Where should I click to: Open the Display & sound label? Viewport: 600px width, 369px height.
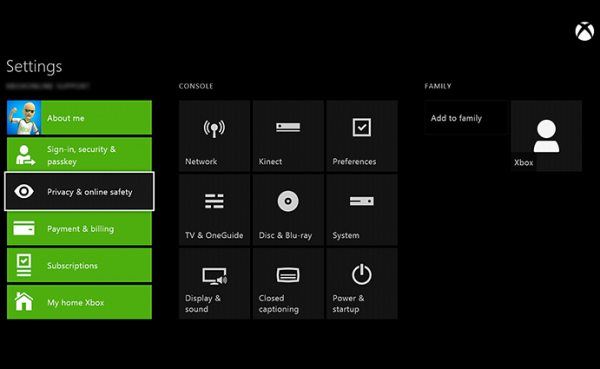click(x=203, y=303)
